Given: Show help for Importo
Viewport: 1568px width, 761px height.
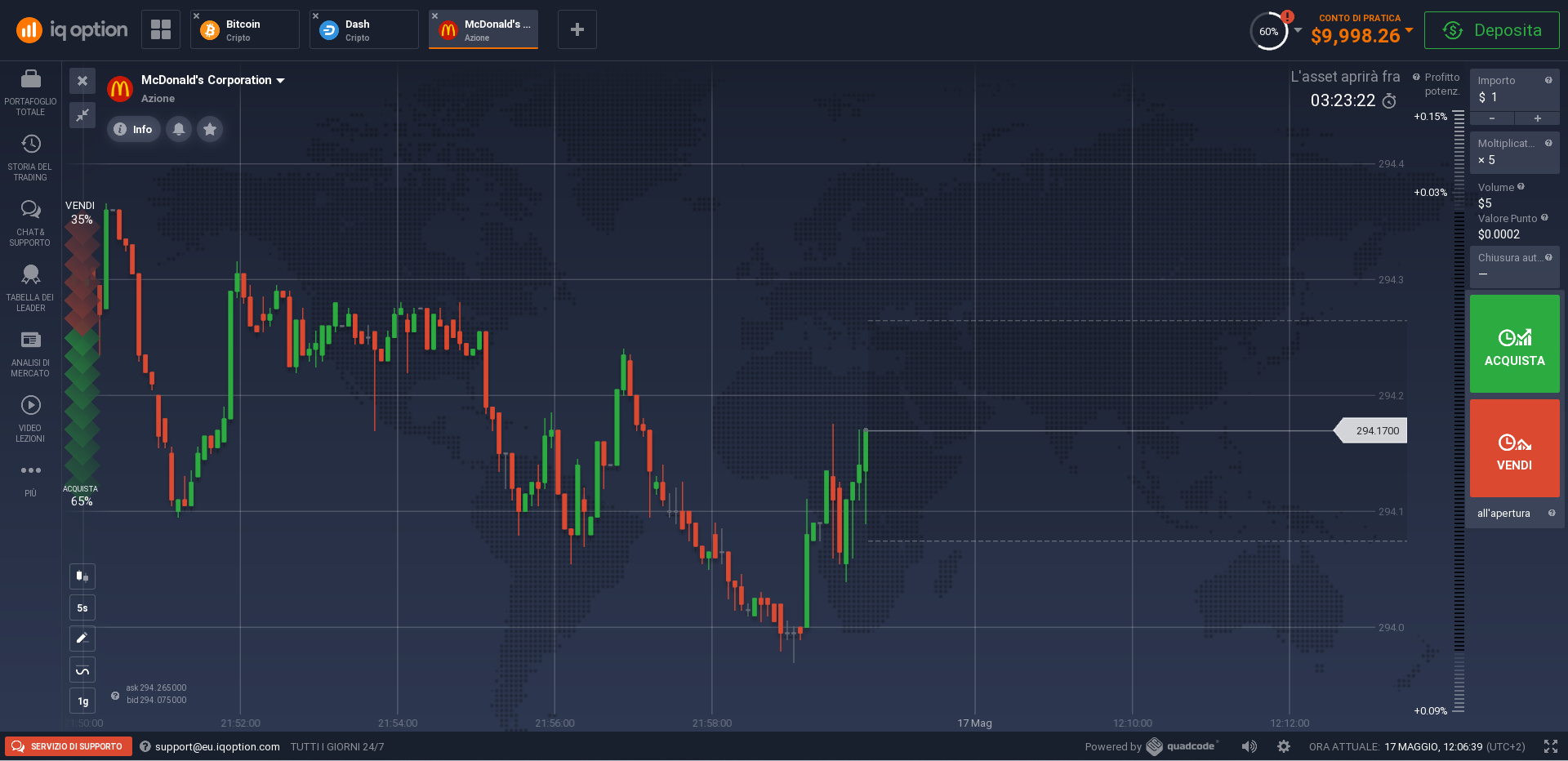Looking at the screenshot, I should (1548, 80).
